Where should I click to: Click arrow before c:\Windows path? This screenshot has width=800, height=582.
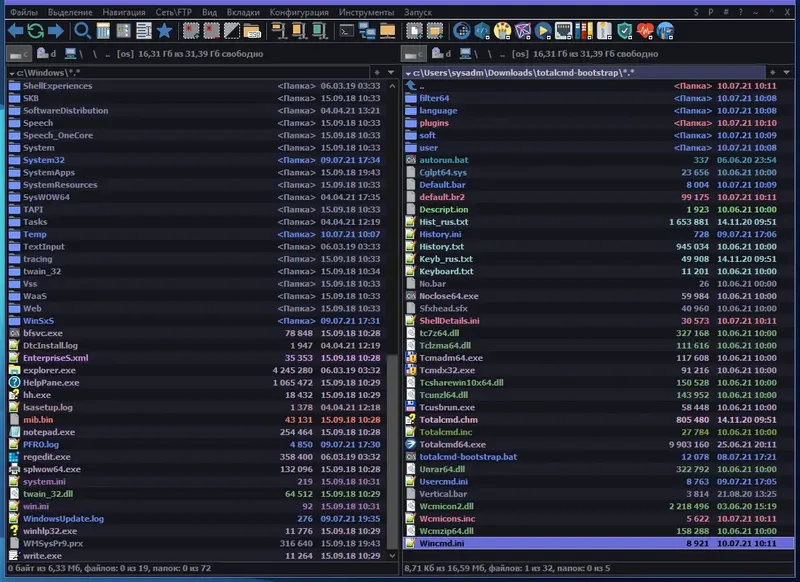pyautogui.click(x=12, y=73)
